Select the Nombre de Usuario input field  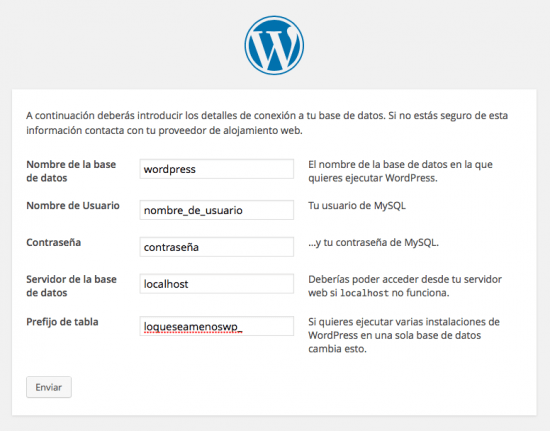(x=216, y=210)
